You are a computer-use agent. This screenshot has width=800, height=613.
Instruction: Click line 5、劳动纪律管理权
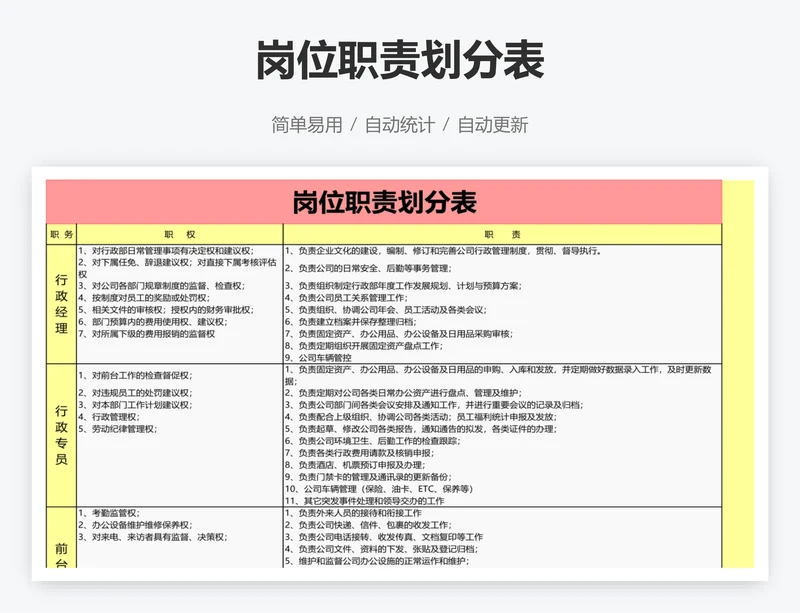[118, 429]
